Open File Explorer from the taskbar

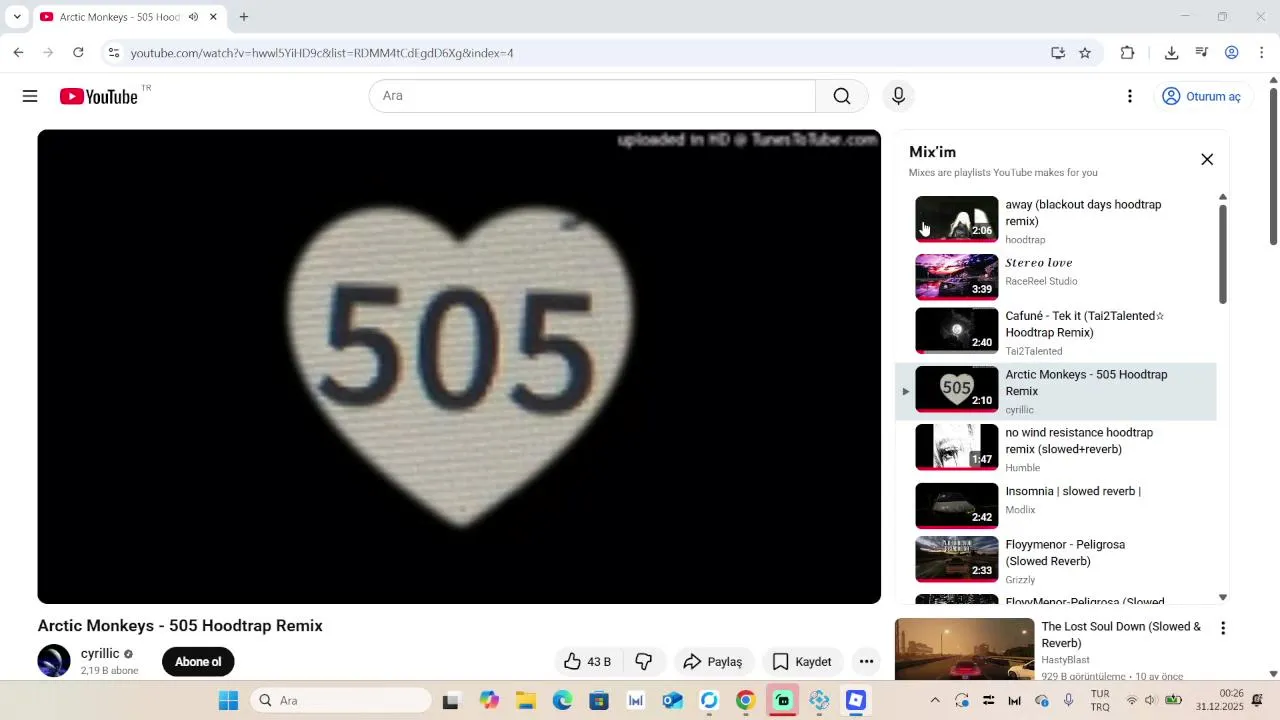(526, 701)
